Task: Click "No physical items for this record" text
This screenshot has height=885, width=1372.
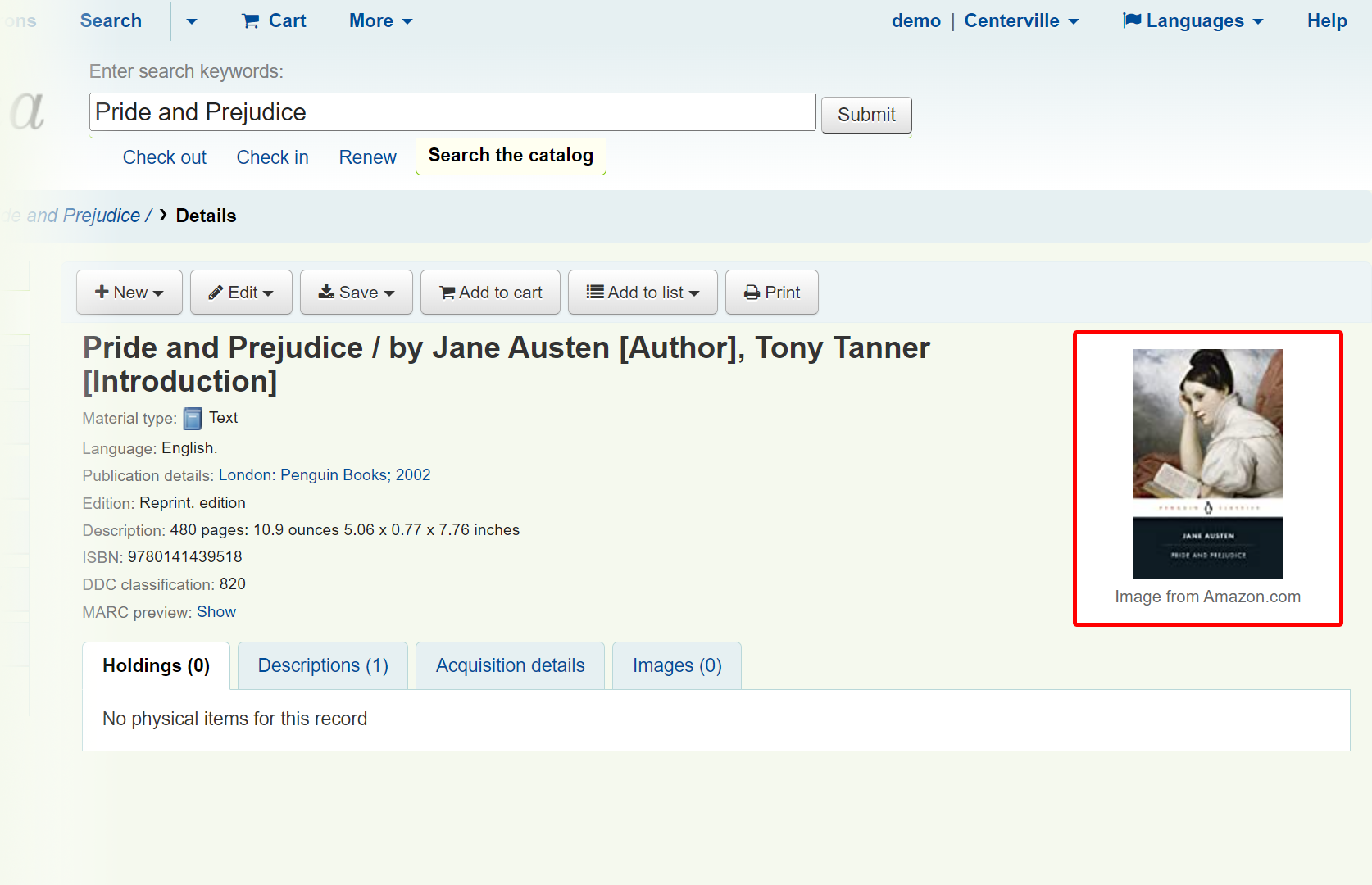Action: click(x=234, y=719)
